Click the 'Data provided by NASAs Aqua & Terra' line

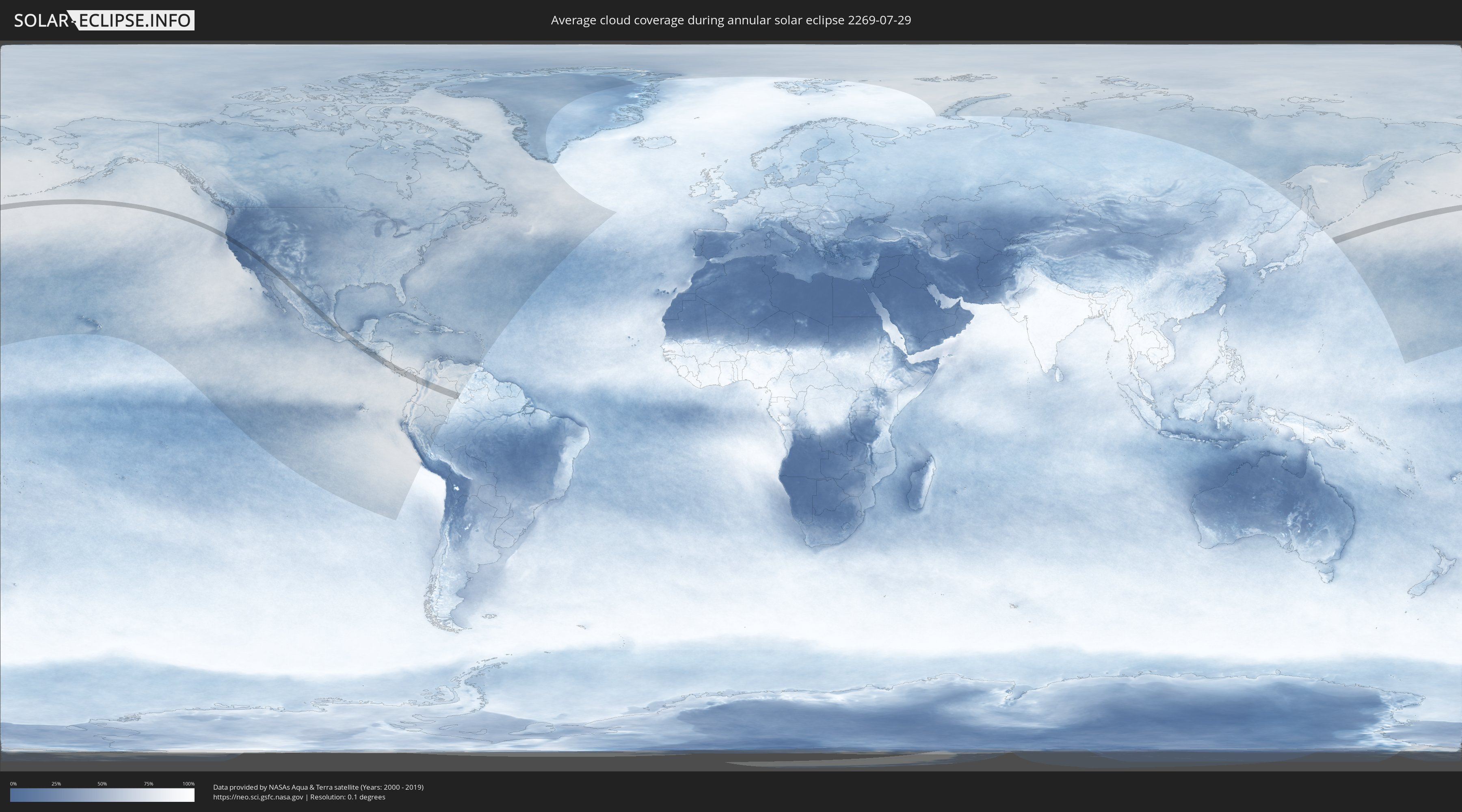click(318, 787)
